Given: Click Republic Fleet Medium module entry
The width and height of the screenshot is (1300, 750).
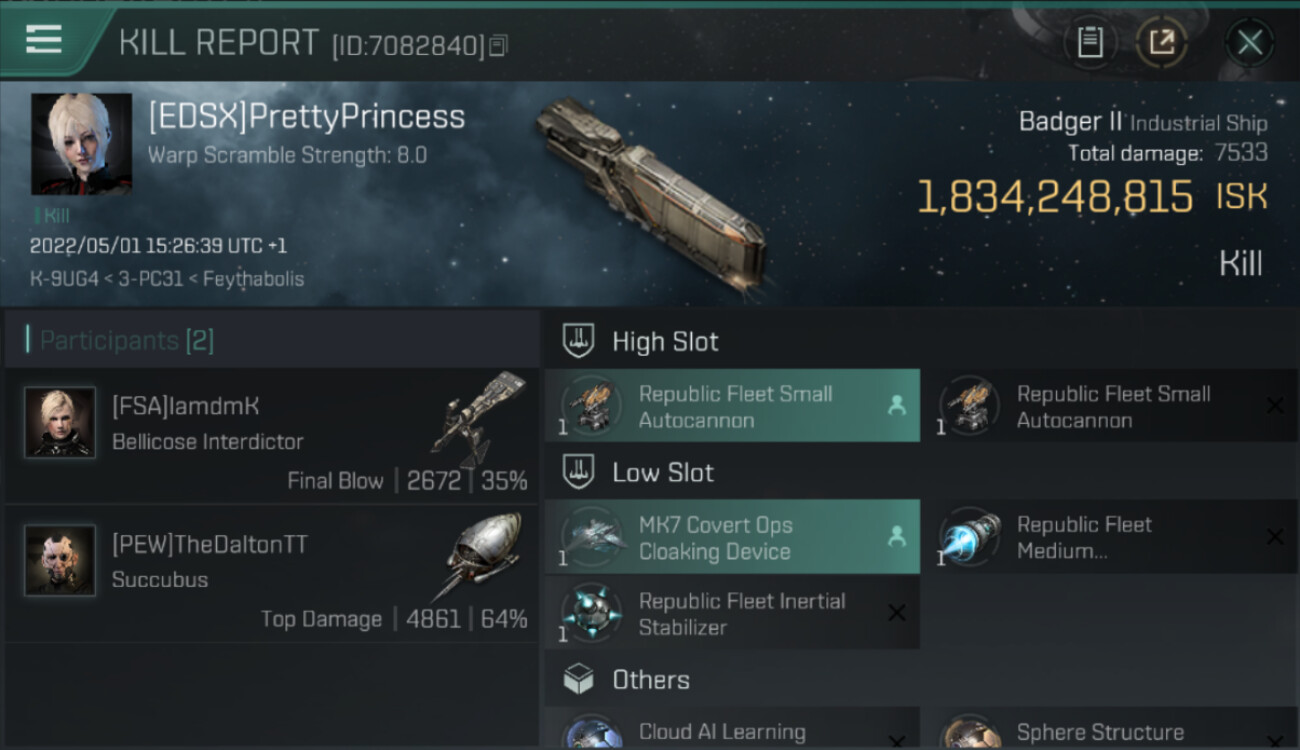Looking at the screenshot, I should (1111, 537).
